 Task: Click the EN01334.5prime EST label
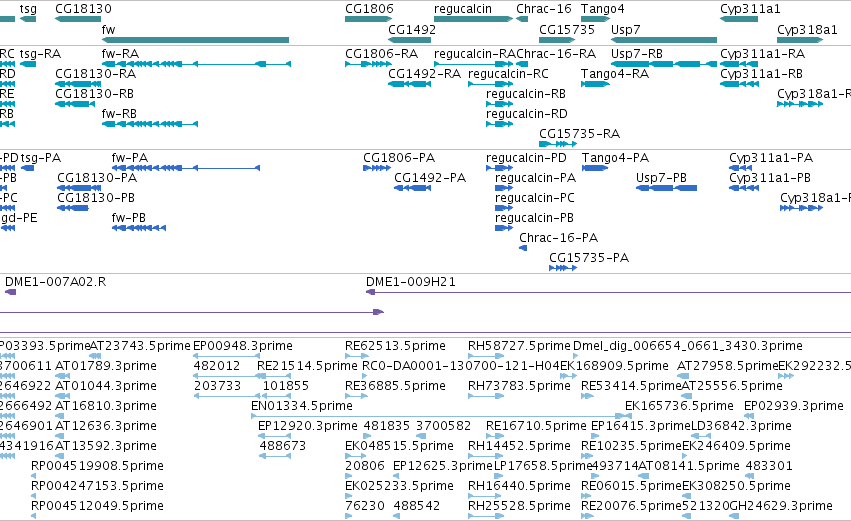click(302, 406)
